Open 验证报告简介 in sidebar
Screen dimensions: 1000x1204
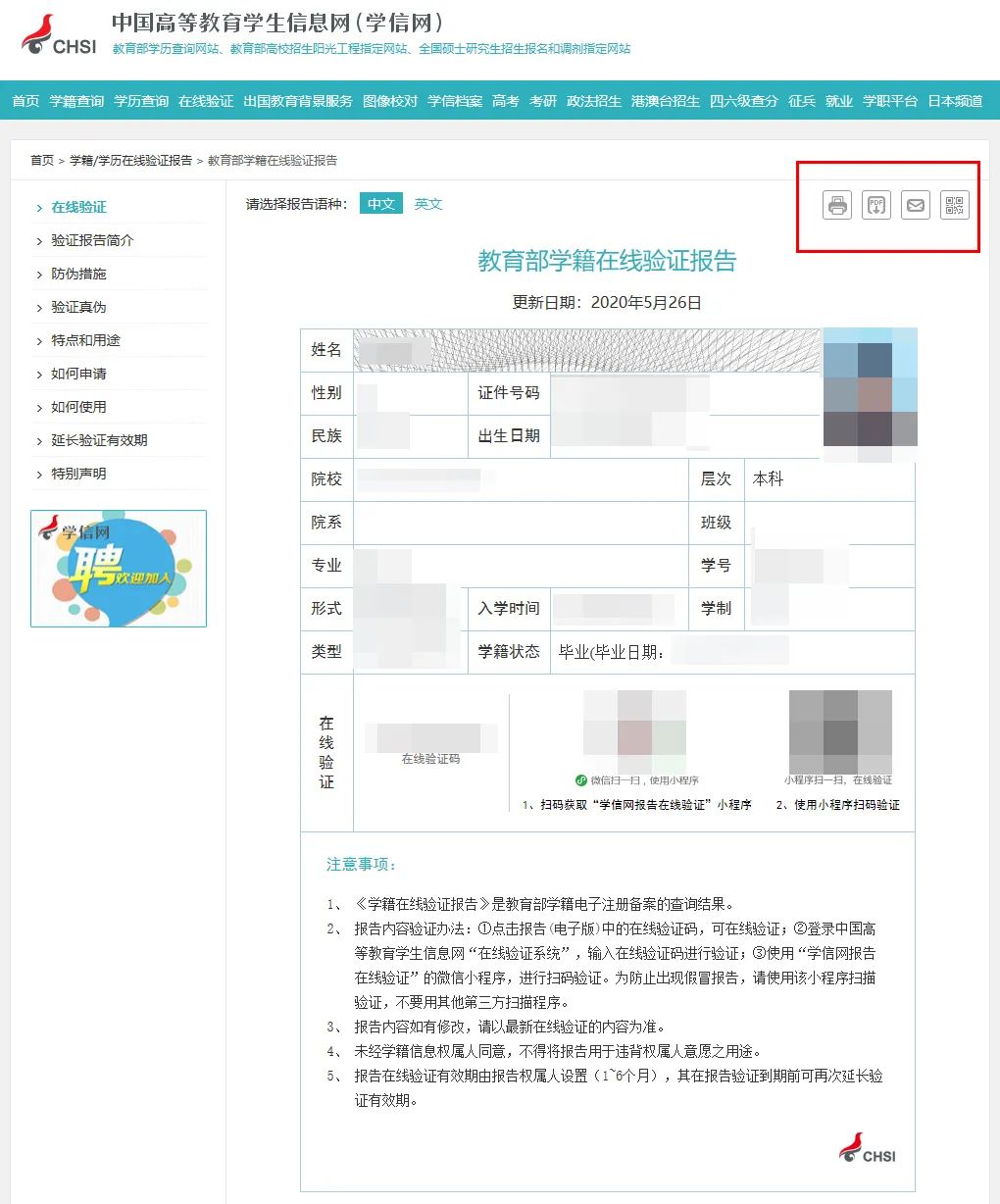[92, 240]
